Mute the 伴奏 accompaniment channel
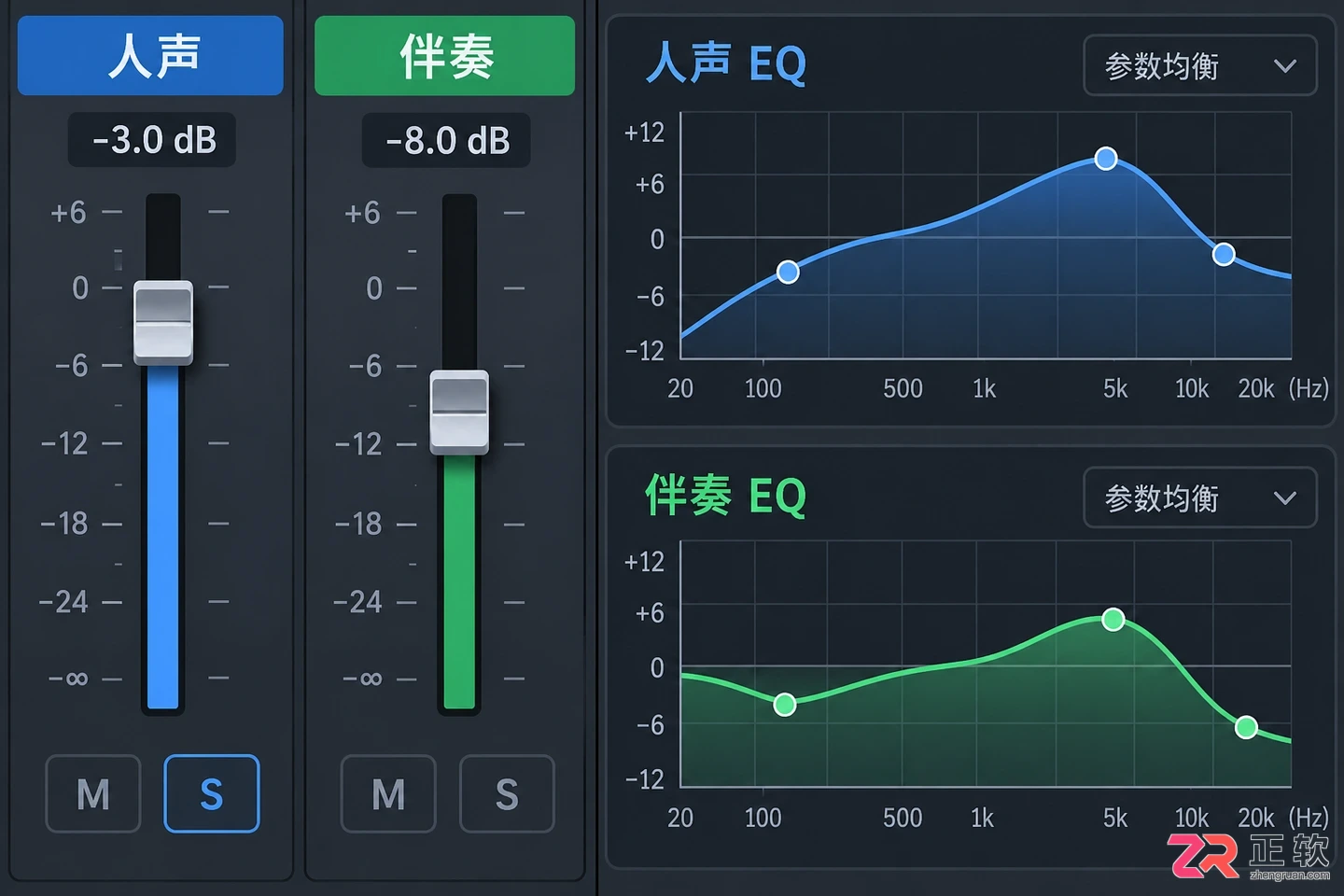This screenshot has height=896, width=1344. click(388, 793)
